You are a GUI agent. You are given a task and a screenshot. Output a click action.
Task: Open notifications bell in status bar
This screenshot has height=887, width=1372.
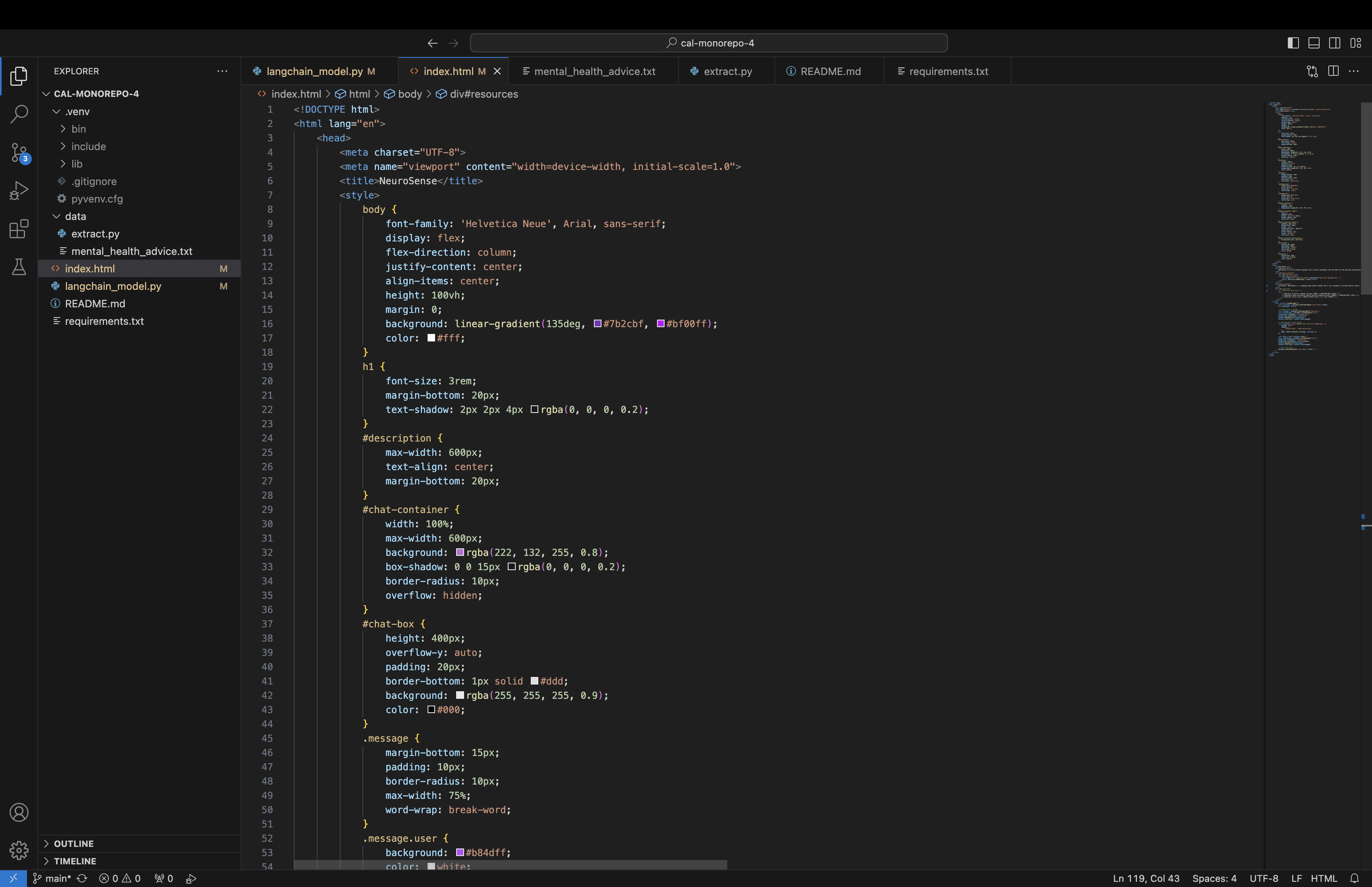[x=1354, y=878]
